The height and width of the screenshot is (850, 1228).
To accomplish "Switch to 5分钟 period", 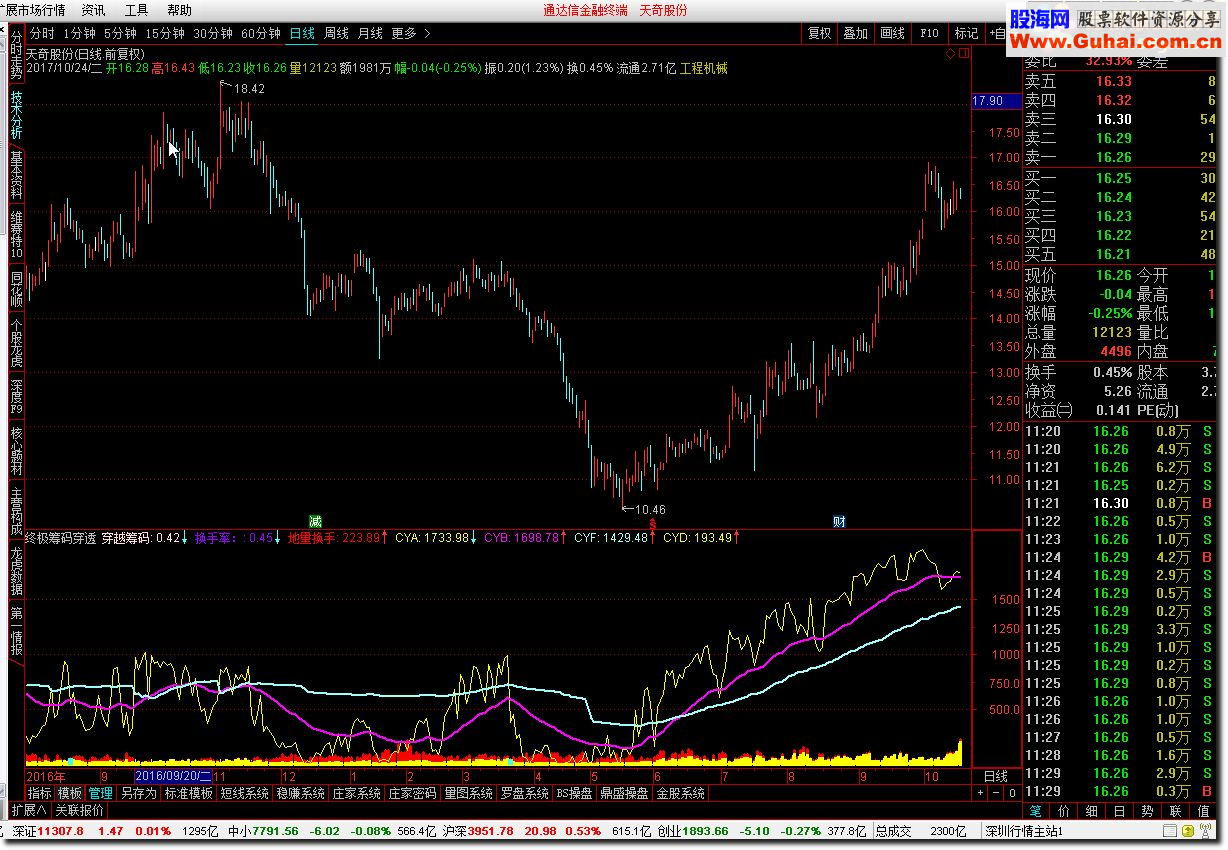I will 120,33.
